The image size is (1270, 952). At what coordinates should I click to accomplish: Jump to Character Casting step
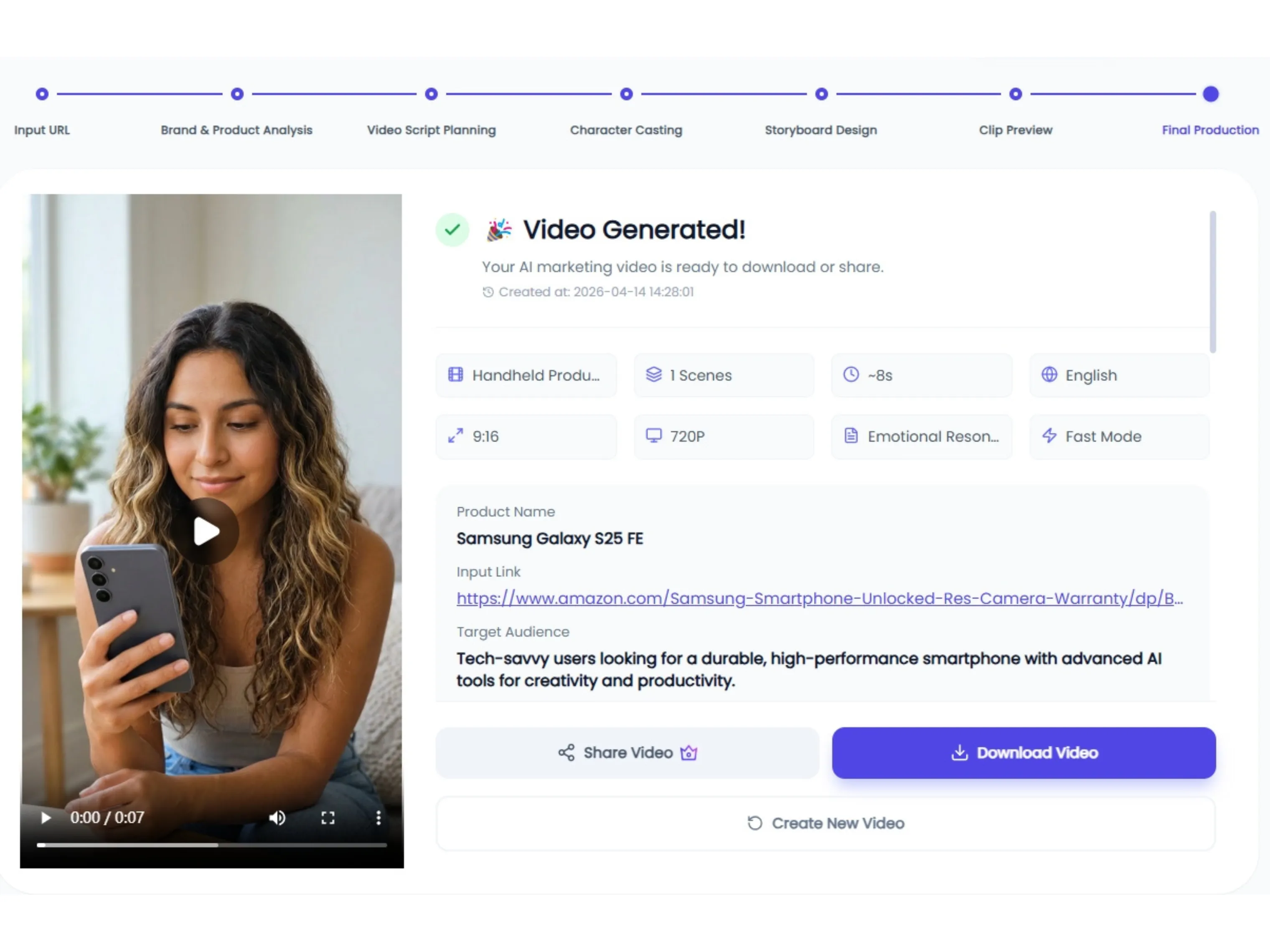click(x=626, y=94)
